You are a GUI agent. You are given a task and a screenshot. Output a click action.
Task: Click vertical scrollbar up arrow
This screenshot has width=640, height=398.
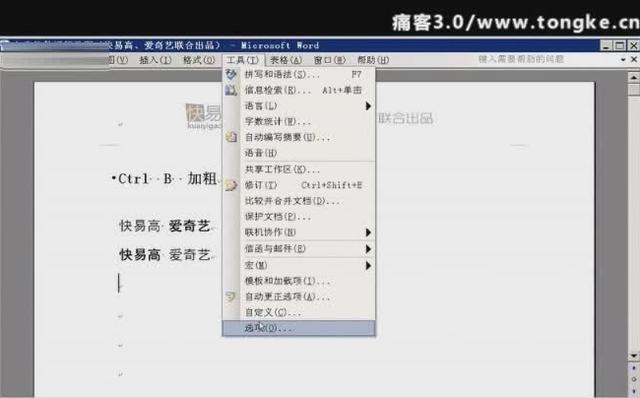(633, 77)
